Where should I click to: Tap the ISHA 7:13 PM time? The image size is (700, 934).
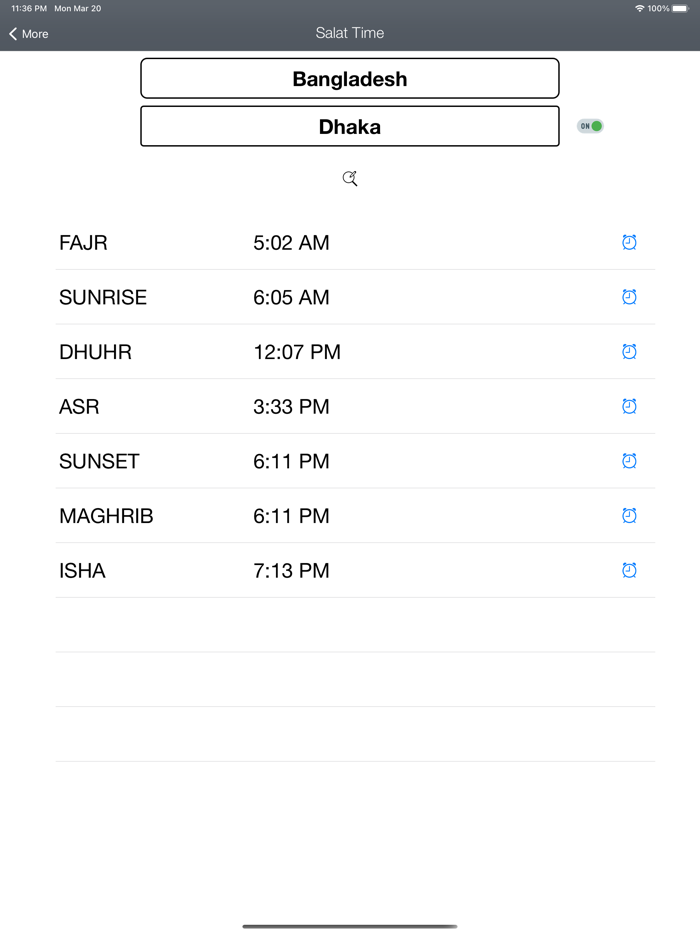click(291, 571)
